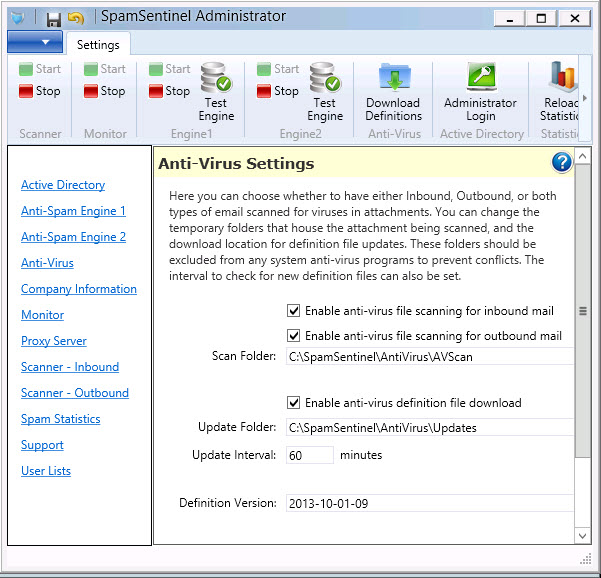Run Test Engine for Engine2

[x=325, y=92]
